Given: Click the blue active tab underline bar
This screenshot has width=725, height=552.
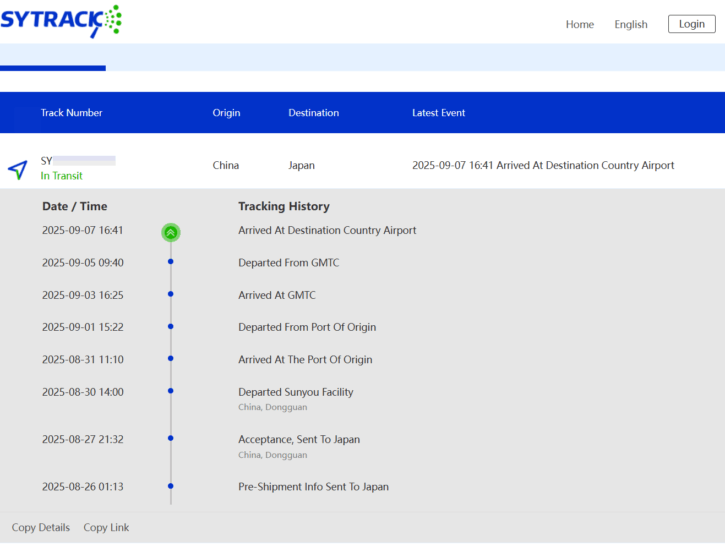Looking at the screenshot, I should 53,68.
